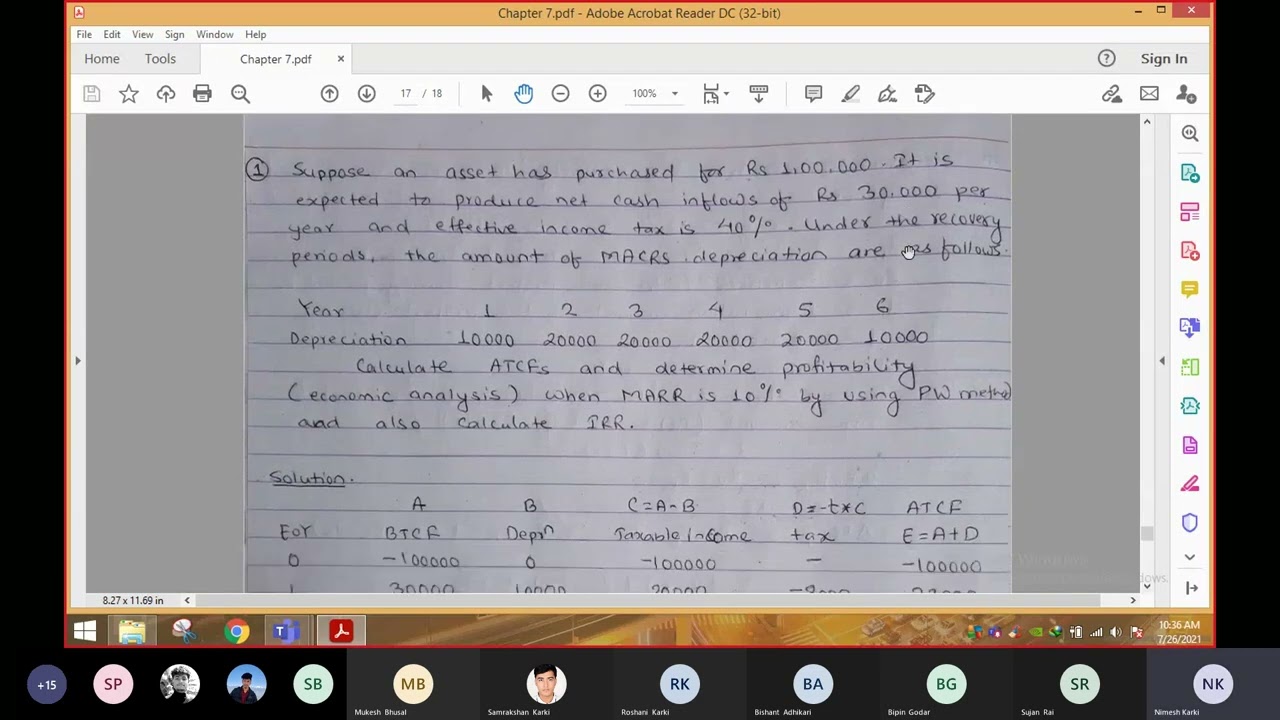This screenshot has width=1280, height=720.
Task: Activate the Hand pan tool
Action: 524,94
